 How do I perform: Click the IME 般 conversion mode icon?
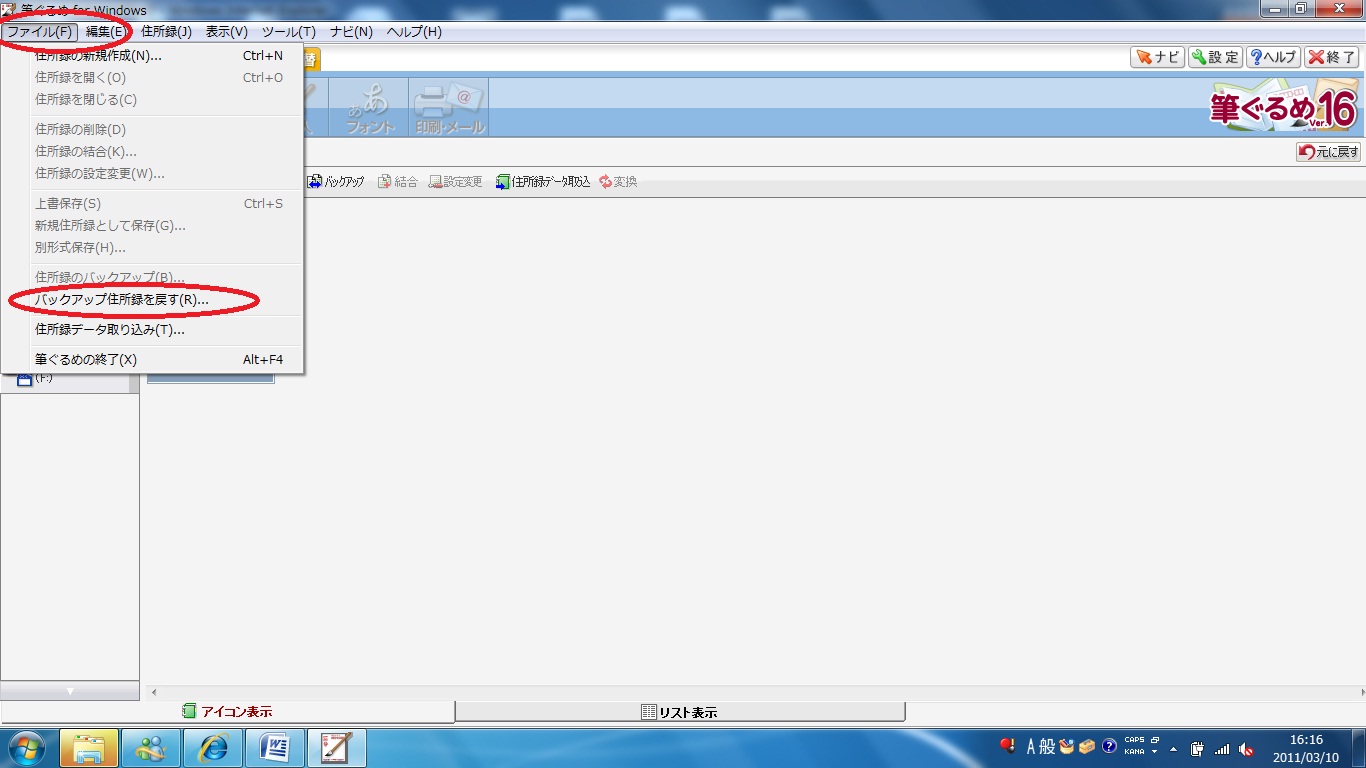[1047, 746]
